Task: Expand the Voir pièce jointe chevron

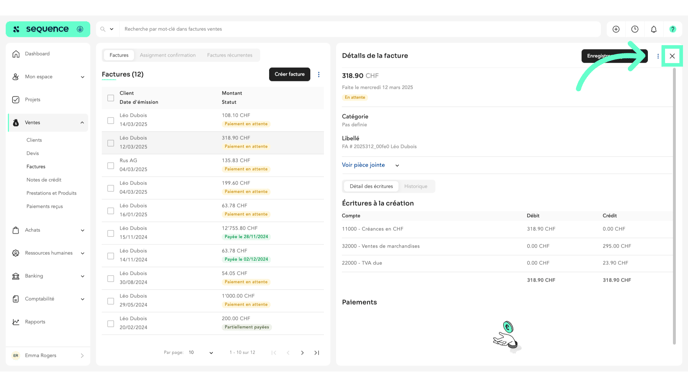Action: tap(397, 165)
